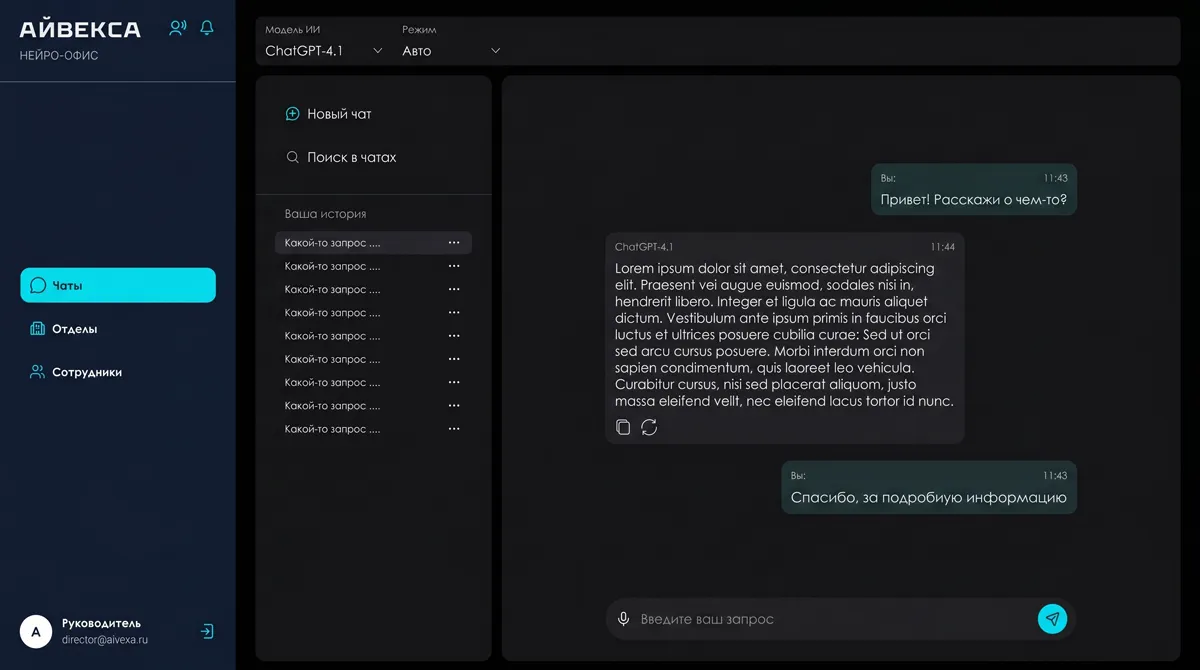Click the people icon next to Сотрудники
The width and height of the screenshot is (1200, 670).
point(38,372)
